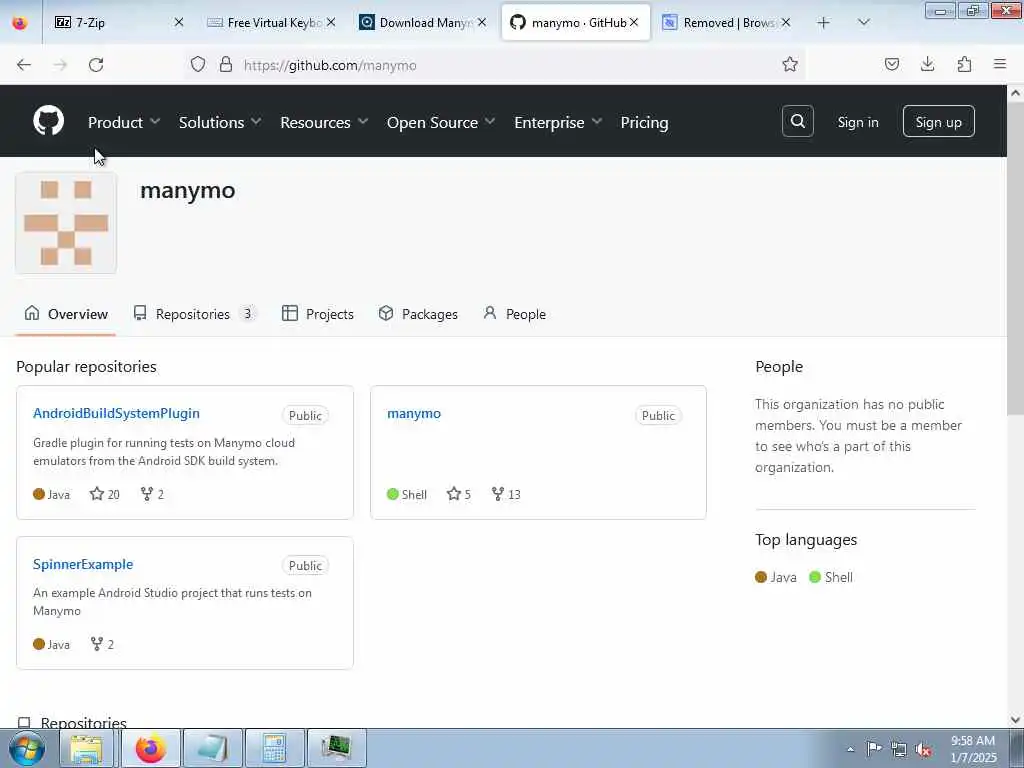The height and width of the screenshot is (768, 1024).
Task: Expand the Enterprise menu
Action: coord(558,122)
